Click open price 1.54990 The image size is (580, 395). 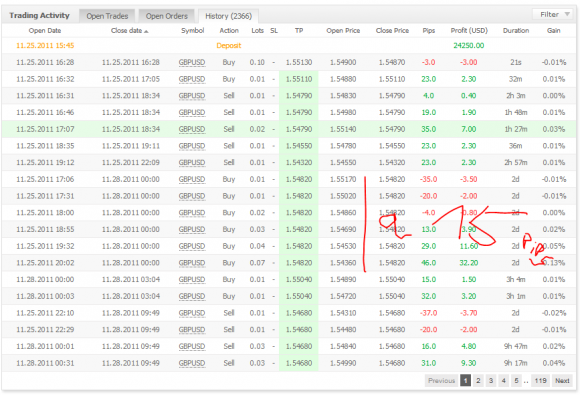pos(343,363)
